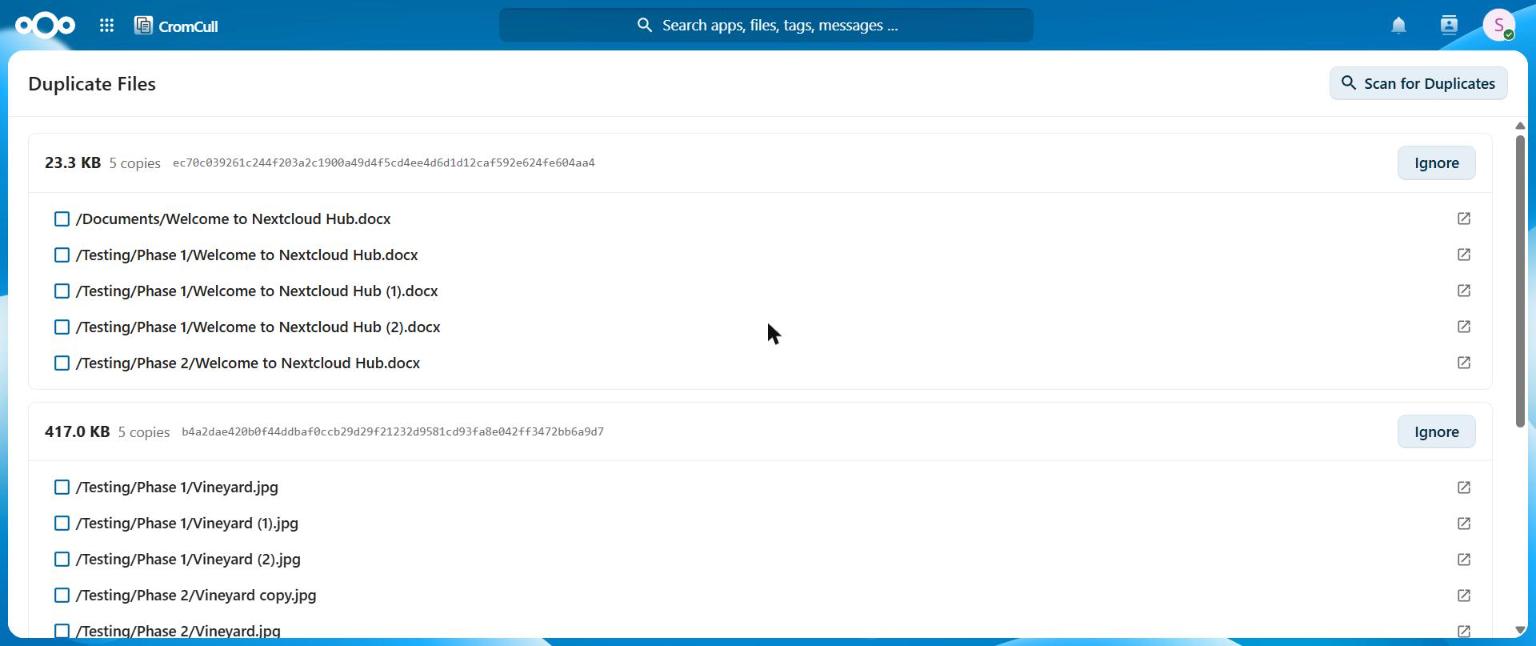
Task: Open Vineyard copy.jpg link icon
Action: point(1464,595)
